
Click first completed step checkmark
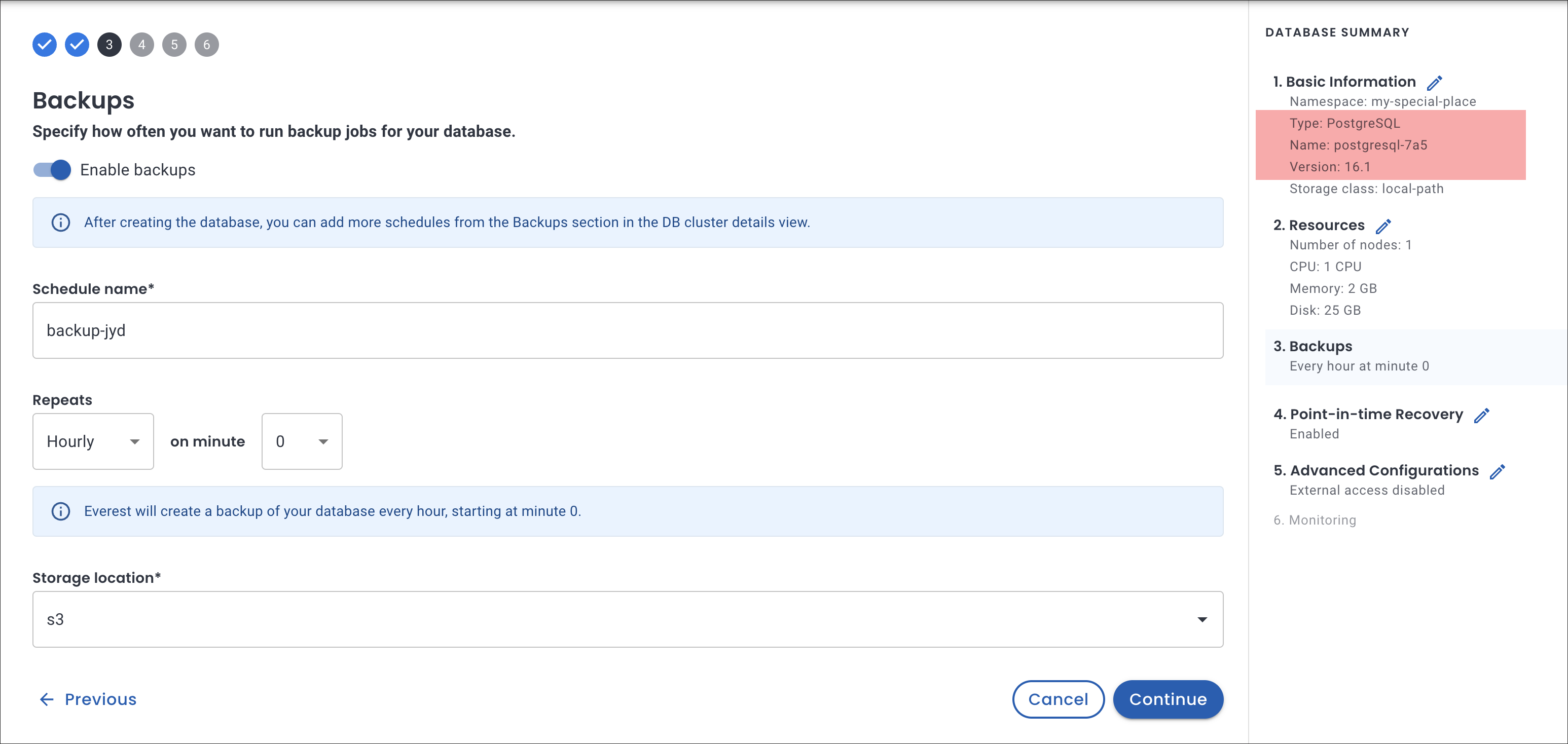click(45, 45)
